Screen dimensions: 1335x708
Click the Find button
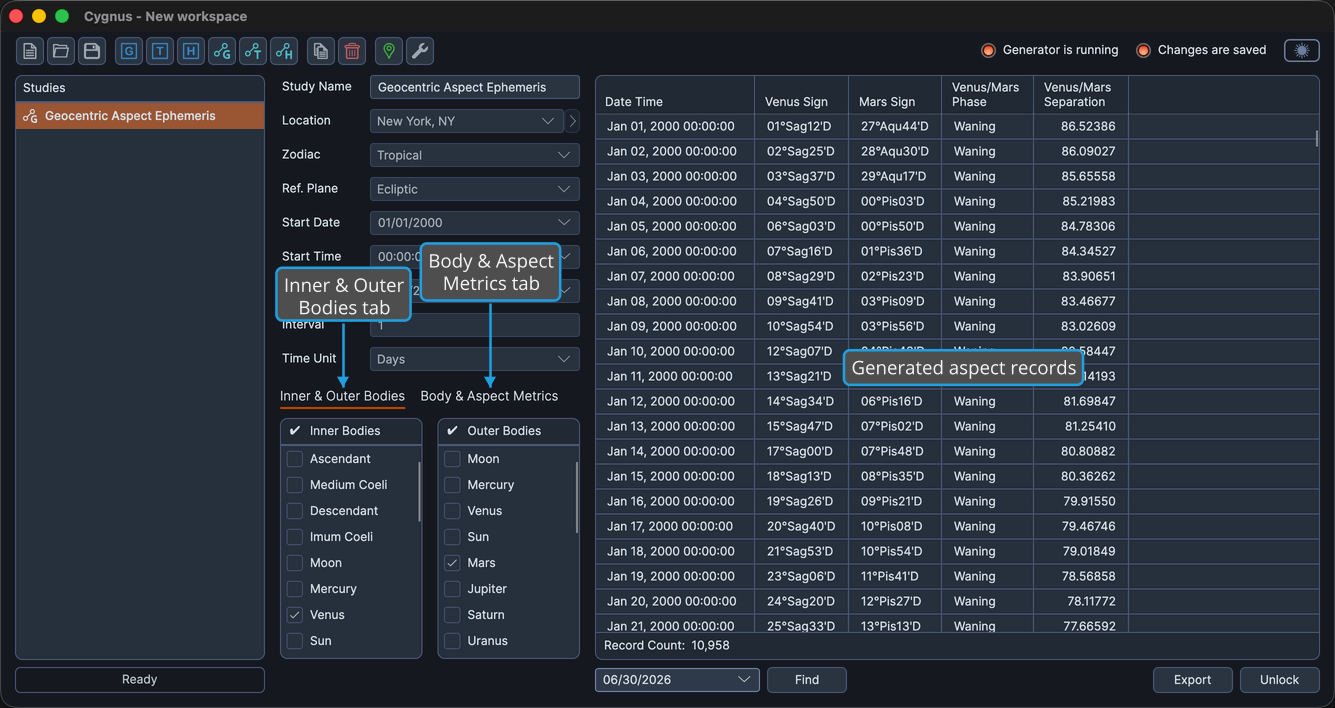click(x=807, y=680)
